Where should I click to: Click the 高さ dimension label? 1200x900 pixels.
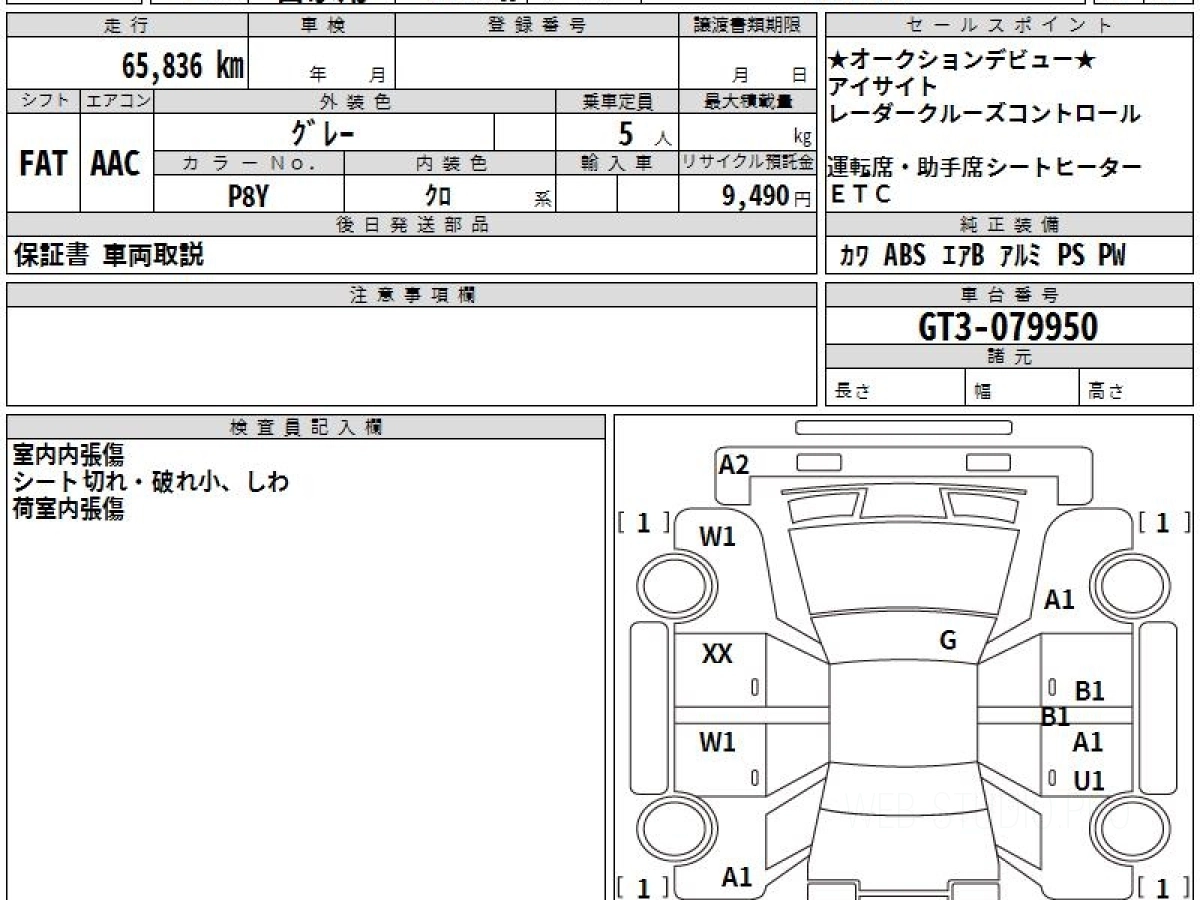click(x=1106, y=392)
